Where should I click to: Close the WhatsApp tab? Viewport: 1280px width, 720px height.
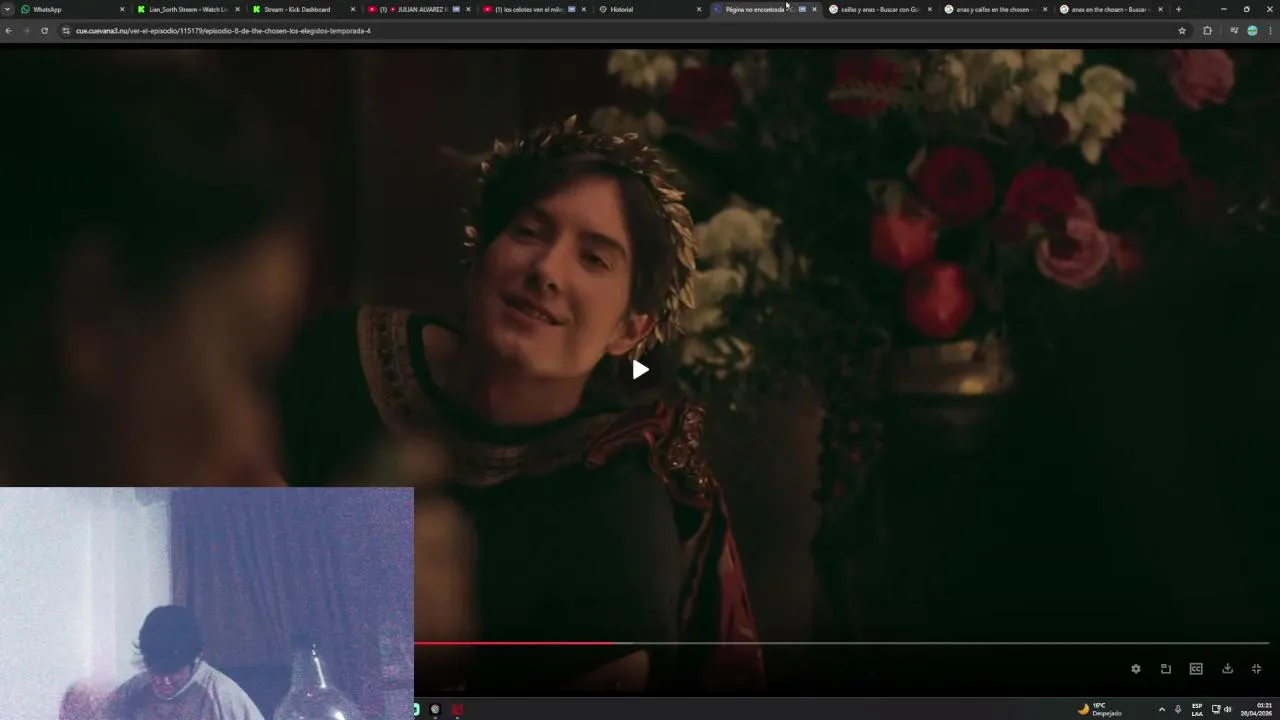tap(122, 9)
